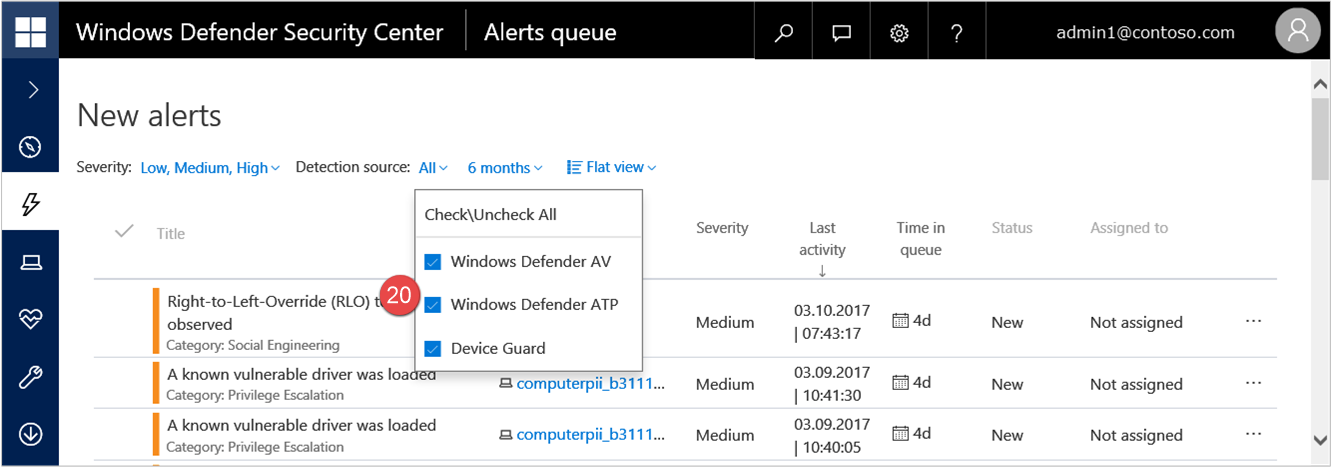This screenshot has width=1332, height=467.
Task: Select the machines list laptop icon
Action: (30, 262)
